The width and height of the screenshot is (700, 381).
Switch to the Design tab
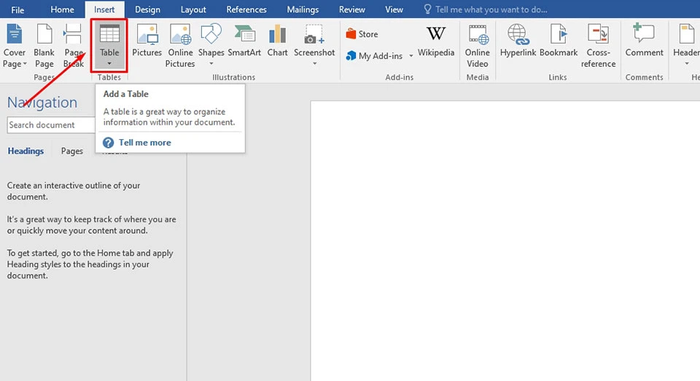(147, 9)
